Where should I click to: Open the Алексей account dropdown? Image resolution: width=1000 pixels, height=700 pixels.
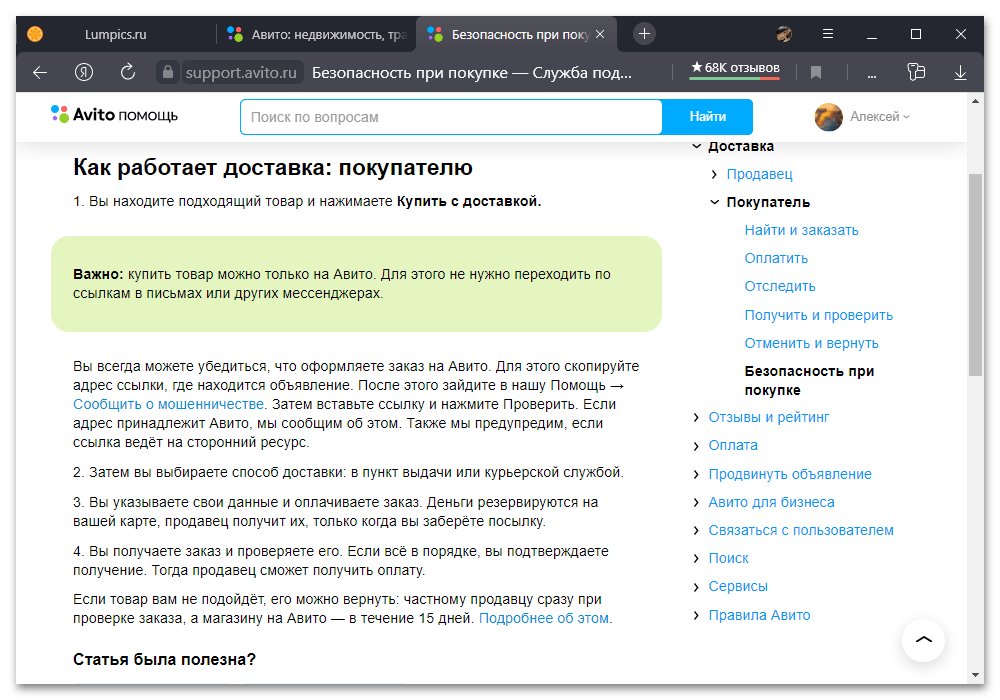tap(879, 117)
